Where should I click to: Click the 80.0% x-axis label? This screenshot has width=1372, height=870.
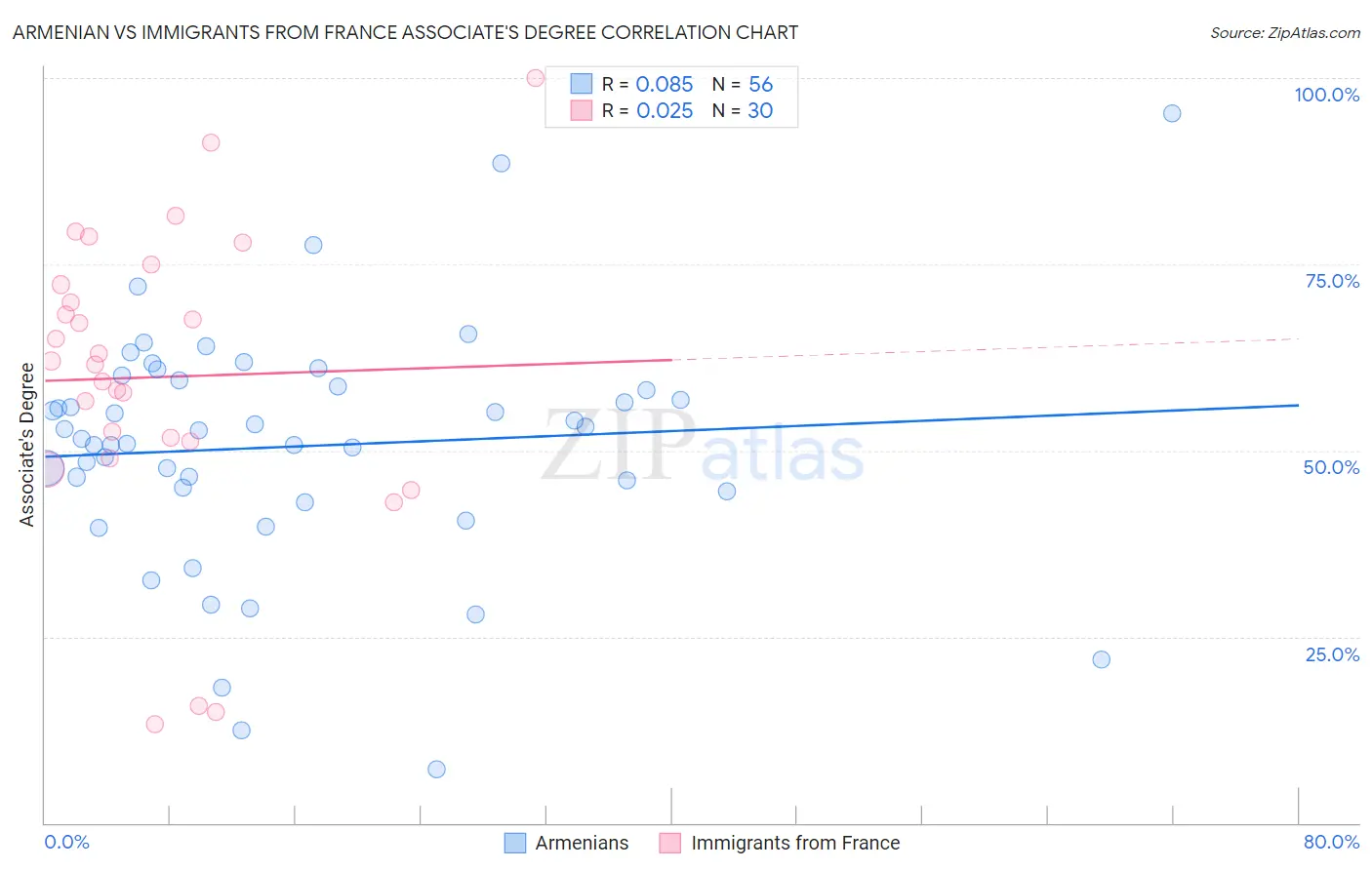pyautogui.click(x=1332, y=842)
